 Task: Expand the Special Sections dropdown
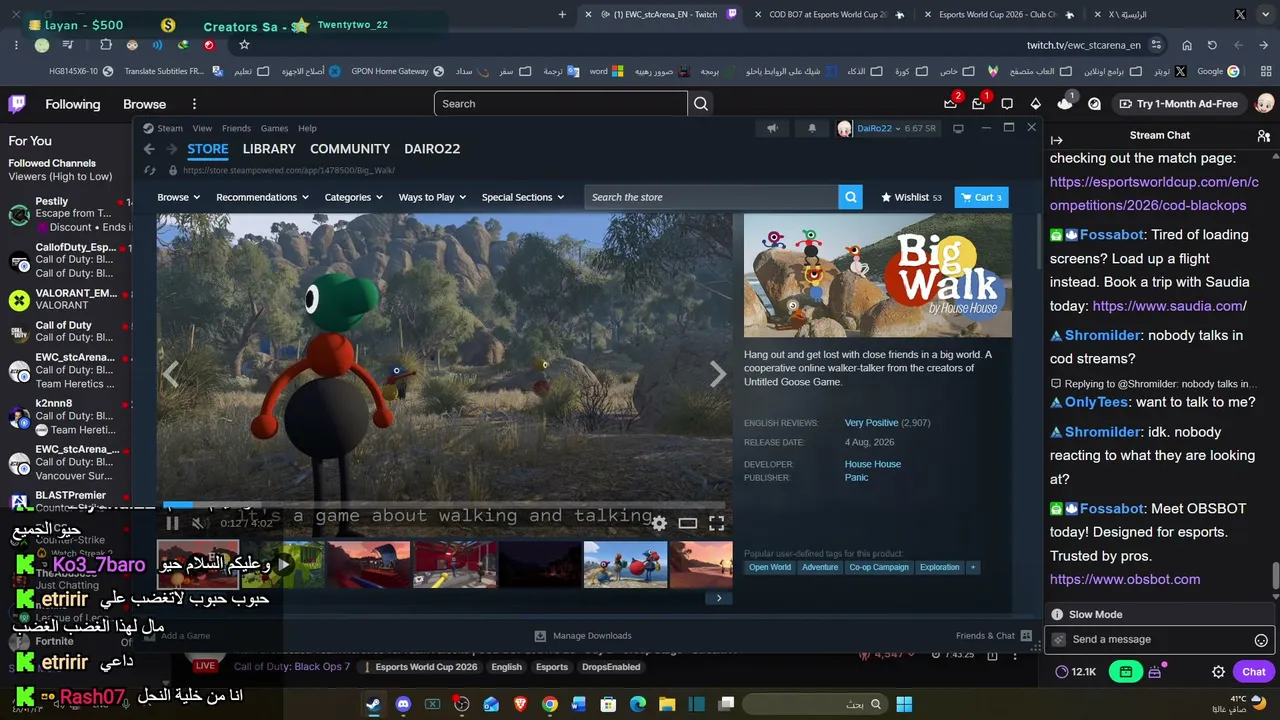pyautogui.click(x=522, y=197)
